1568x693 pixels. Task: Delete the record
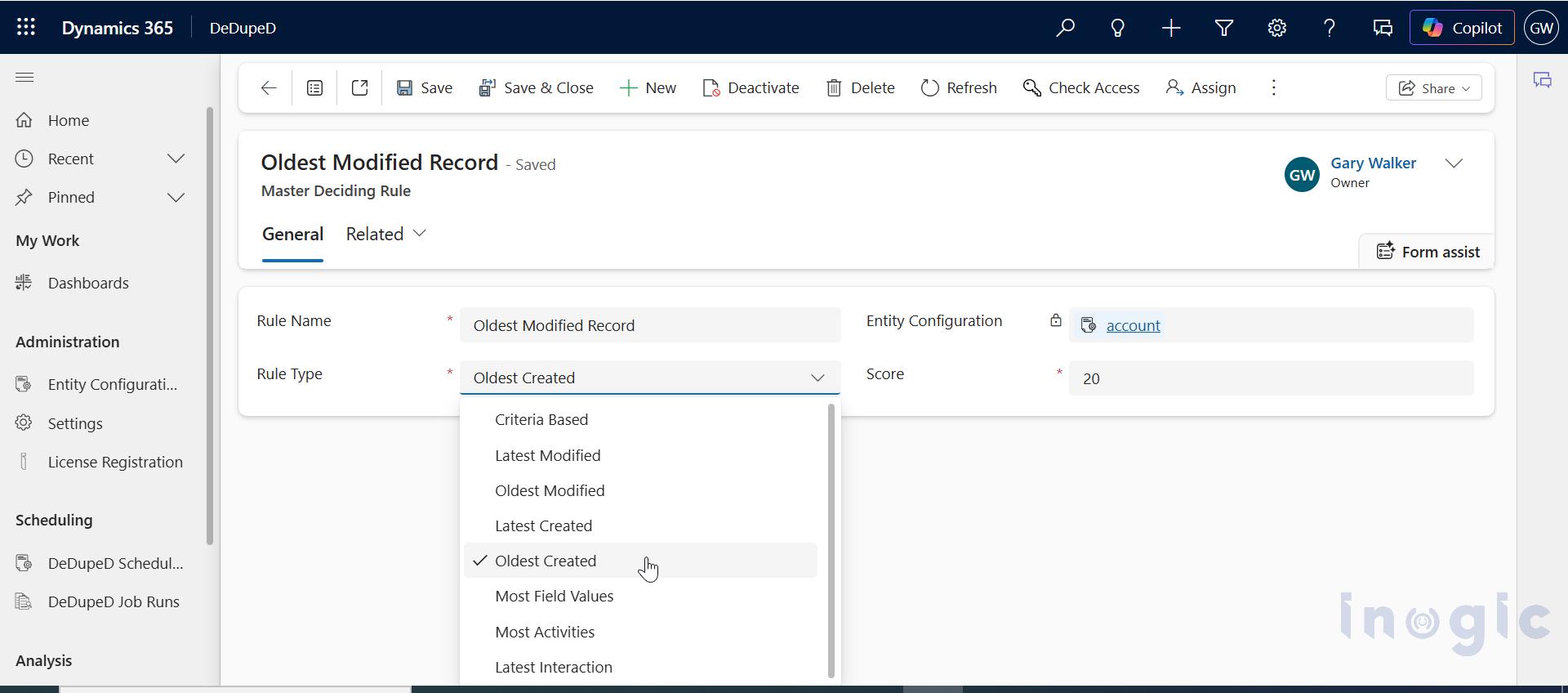(x=860, y=88)
